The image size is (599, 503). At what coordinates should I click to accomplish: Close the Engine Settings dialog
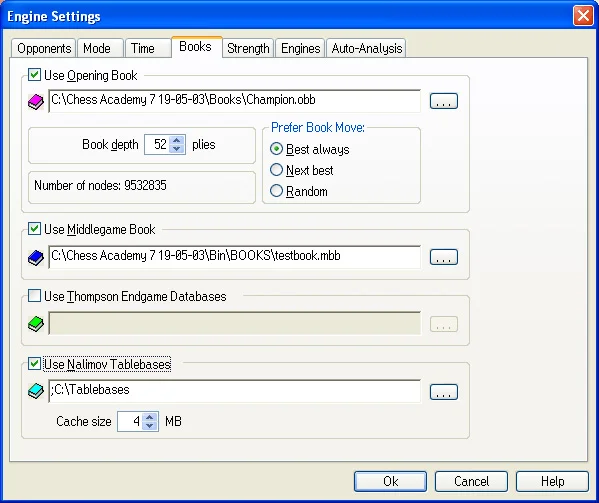(x=583, y=16)
